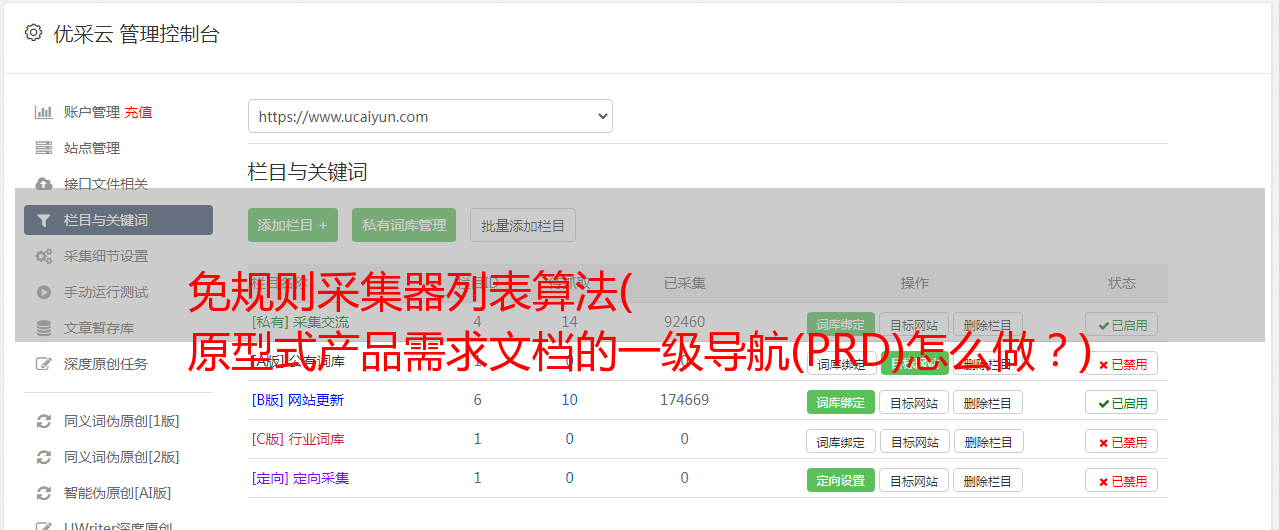The image size is (1279, 530).
Task: Click 目标网站 in the 定向采集 row
Action: (x=915, y=481)
